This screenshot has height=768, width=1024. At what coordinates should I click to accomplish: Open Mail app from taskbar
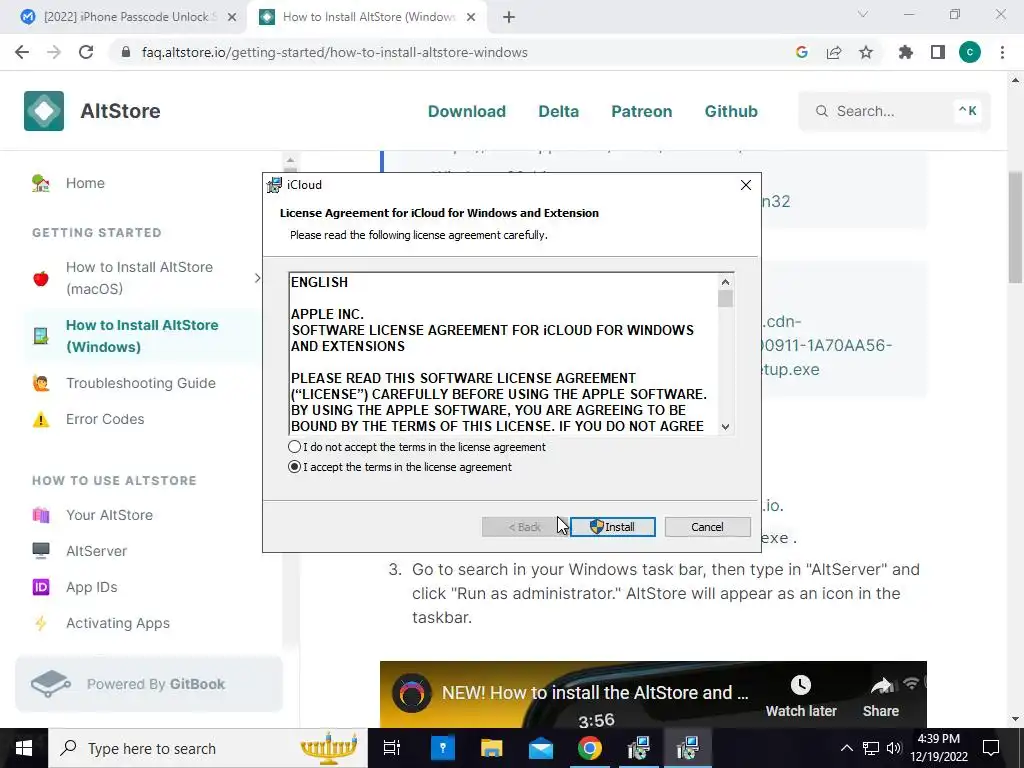tap(541, 748)
